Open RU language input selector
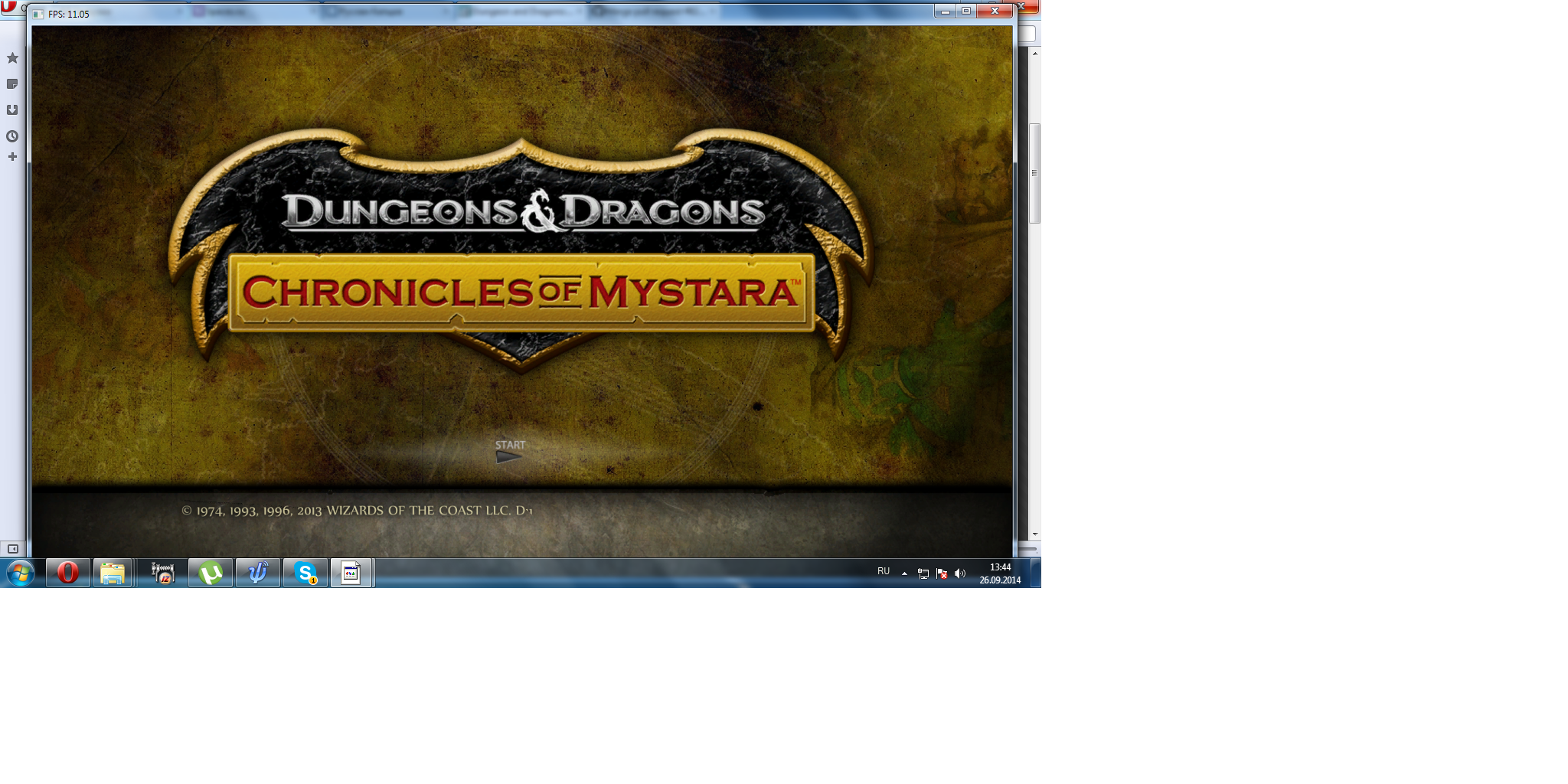This screenshot has width=1568, height=784. click(x=884, y=572)
